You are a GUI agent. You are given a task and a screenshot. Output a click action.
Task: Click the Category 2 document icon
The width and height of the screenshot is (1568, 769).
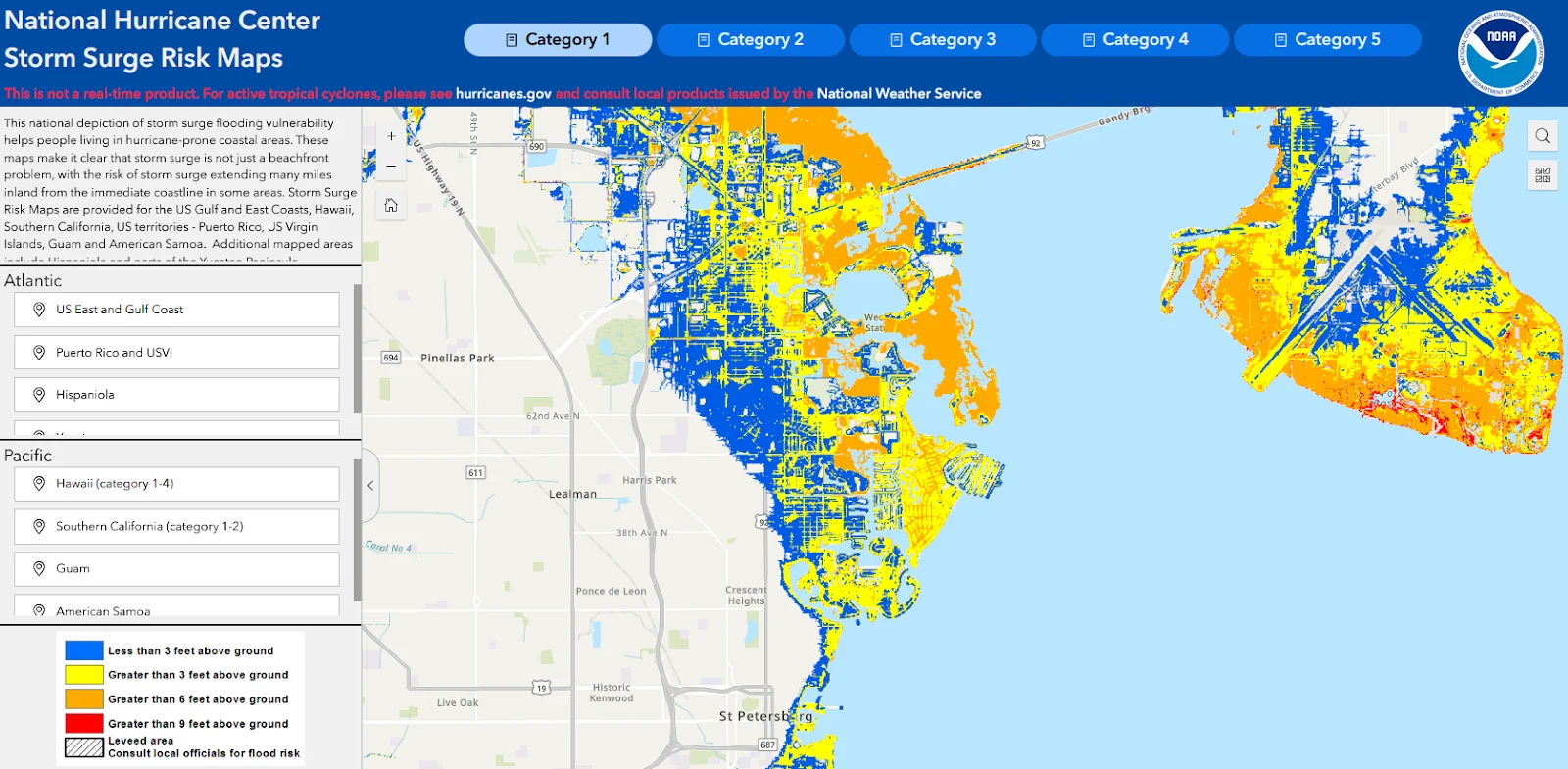(704, 40)
